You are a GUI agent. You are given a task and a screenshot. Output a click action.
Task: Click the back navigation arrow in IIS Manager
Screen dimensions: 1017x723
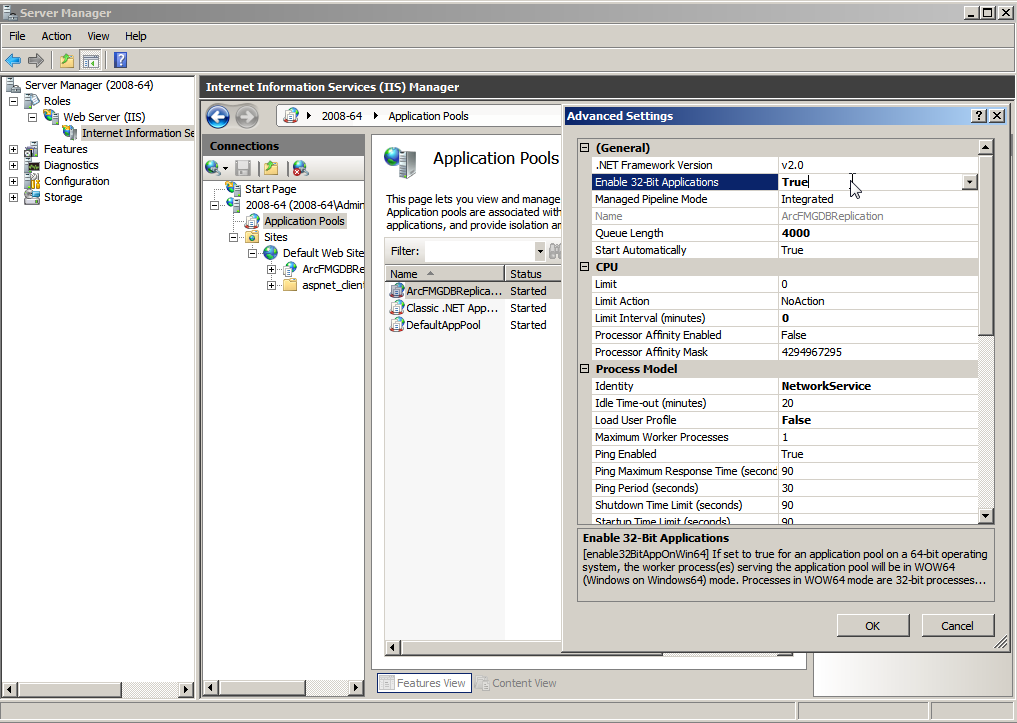[218, 116]
